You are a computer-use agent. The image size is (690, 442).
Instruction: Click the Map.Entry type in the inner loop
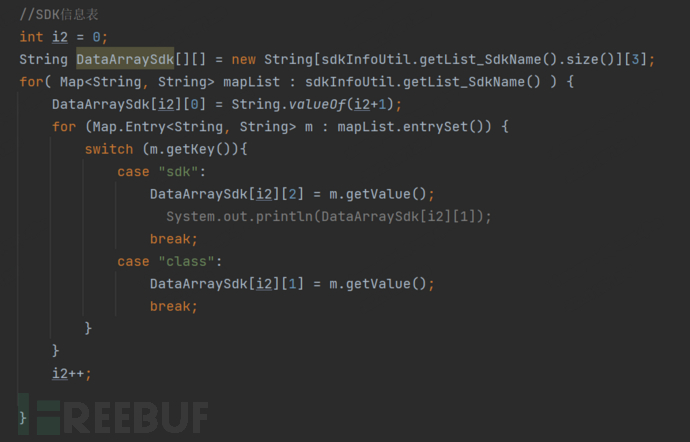[x=129, y=127]
